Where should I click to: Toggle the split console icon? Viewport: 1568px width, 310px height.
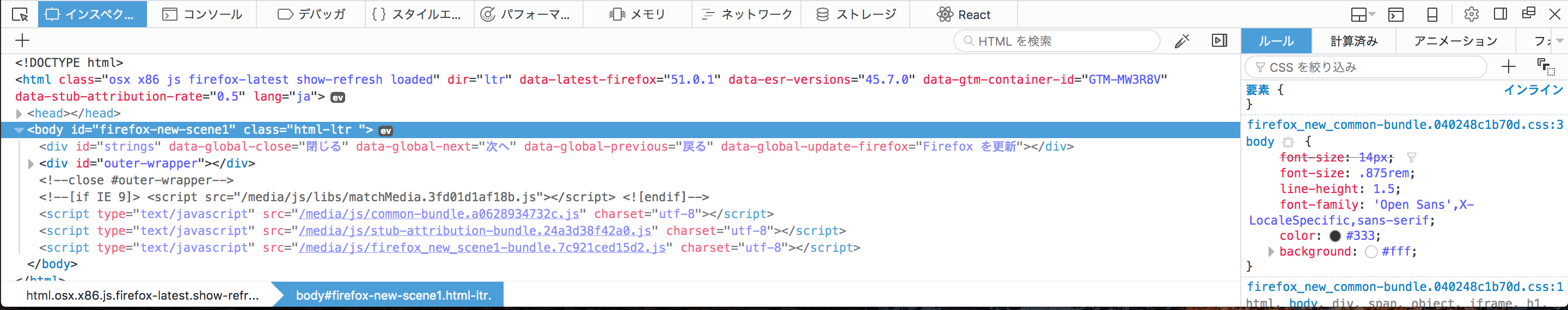[x=1396, y=14]
